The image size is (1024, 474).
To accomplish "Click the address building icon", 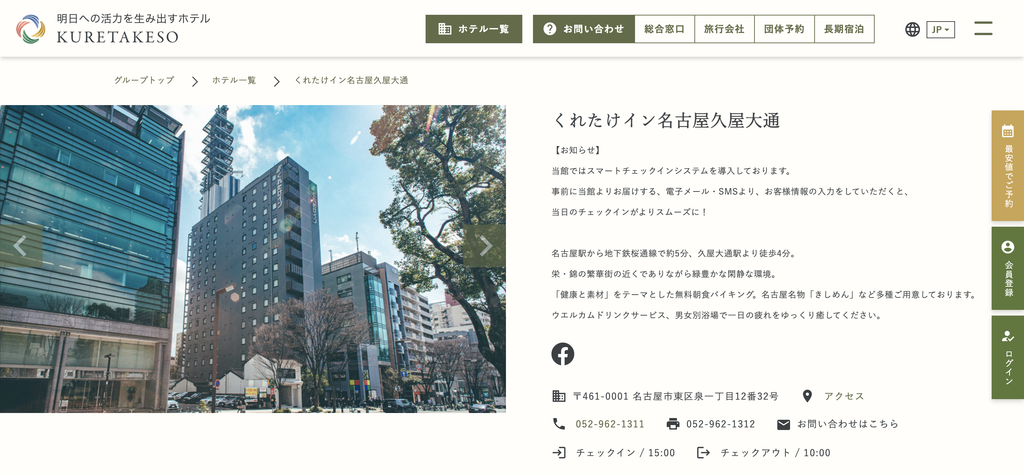I will tap(559, 396).
